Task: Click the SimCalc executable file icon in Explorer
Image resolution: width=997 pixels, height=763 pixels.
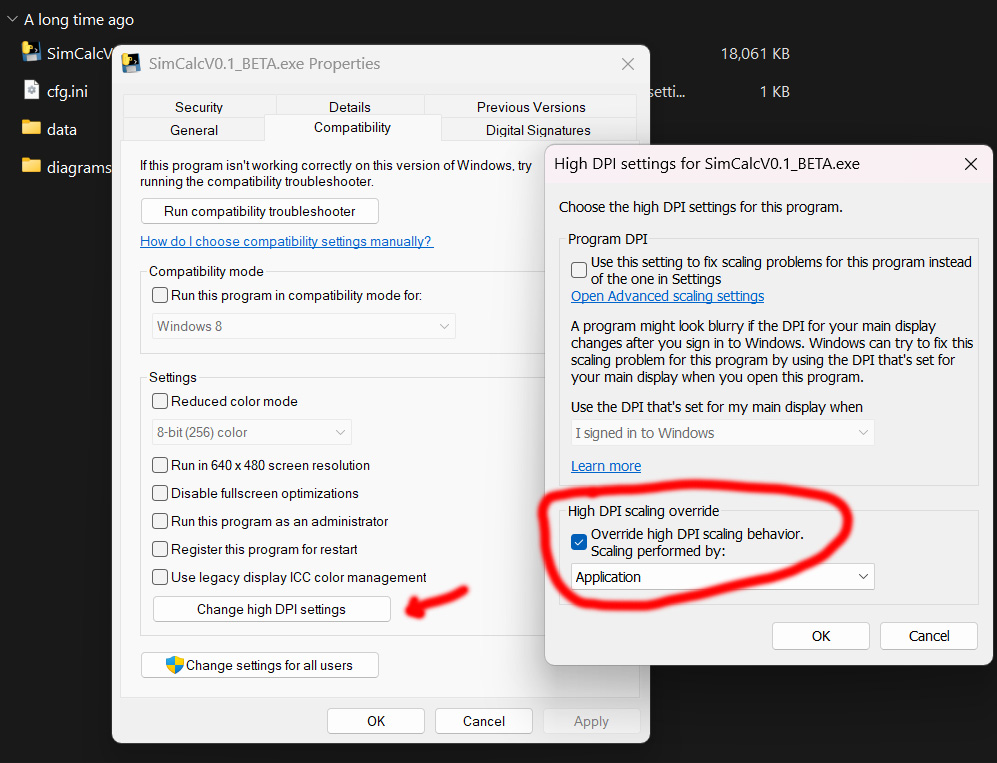Action: click(x=31, y=51)
